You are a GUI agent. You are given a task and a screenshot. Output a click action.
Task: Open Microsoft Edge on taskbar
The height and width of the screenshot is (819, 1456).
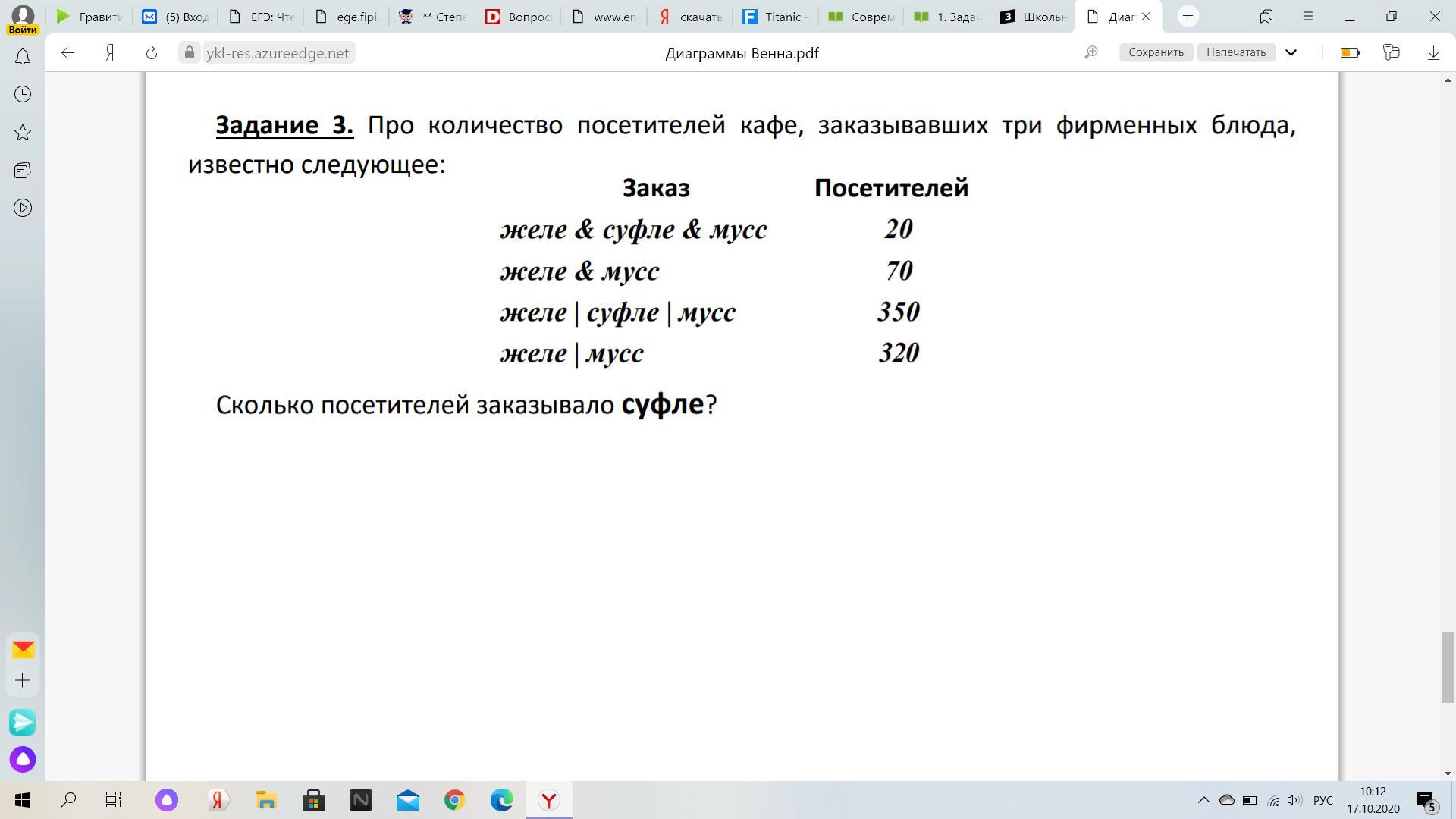(501, 800)
